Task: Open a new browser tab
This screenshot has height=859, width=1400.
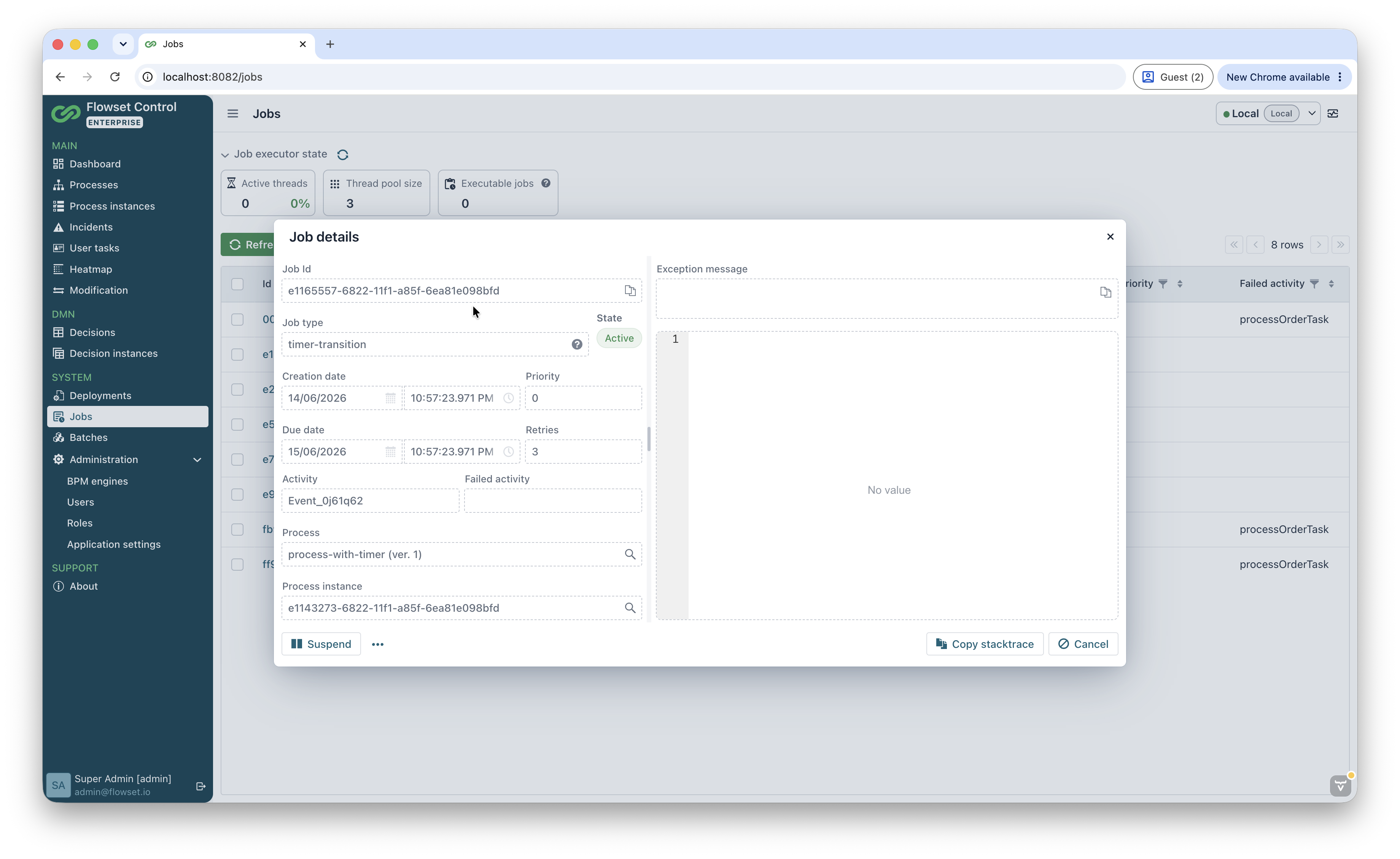Action: click(x=330, y=44)
